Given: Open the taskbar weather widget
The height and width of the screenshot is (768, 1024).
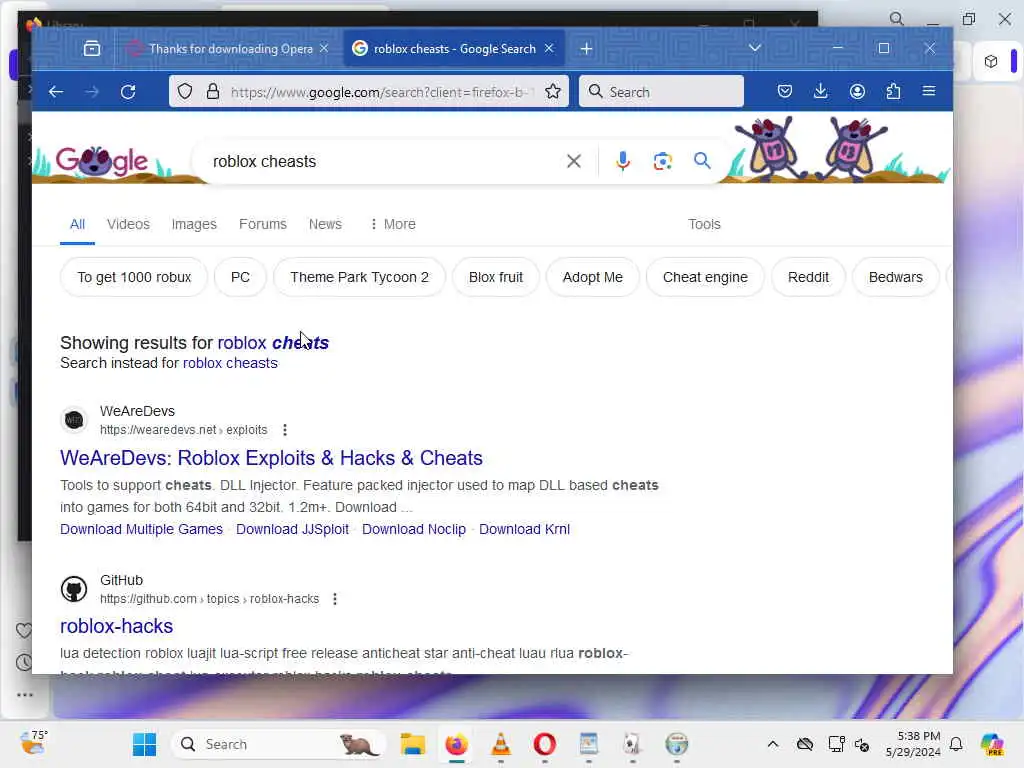Looking at the screenshot, I should [x=33, y=743].
